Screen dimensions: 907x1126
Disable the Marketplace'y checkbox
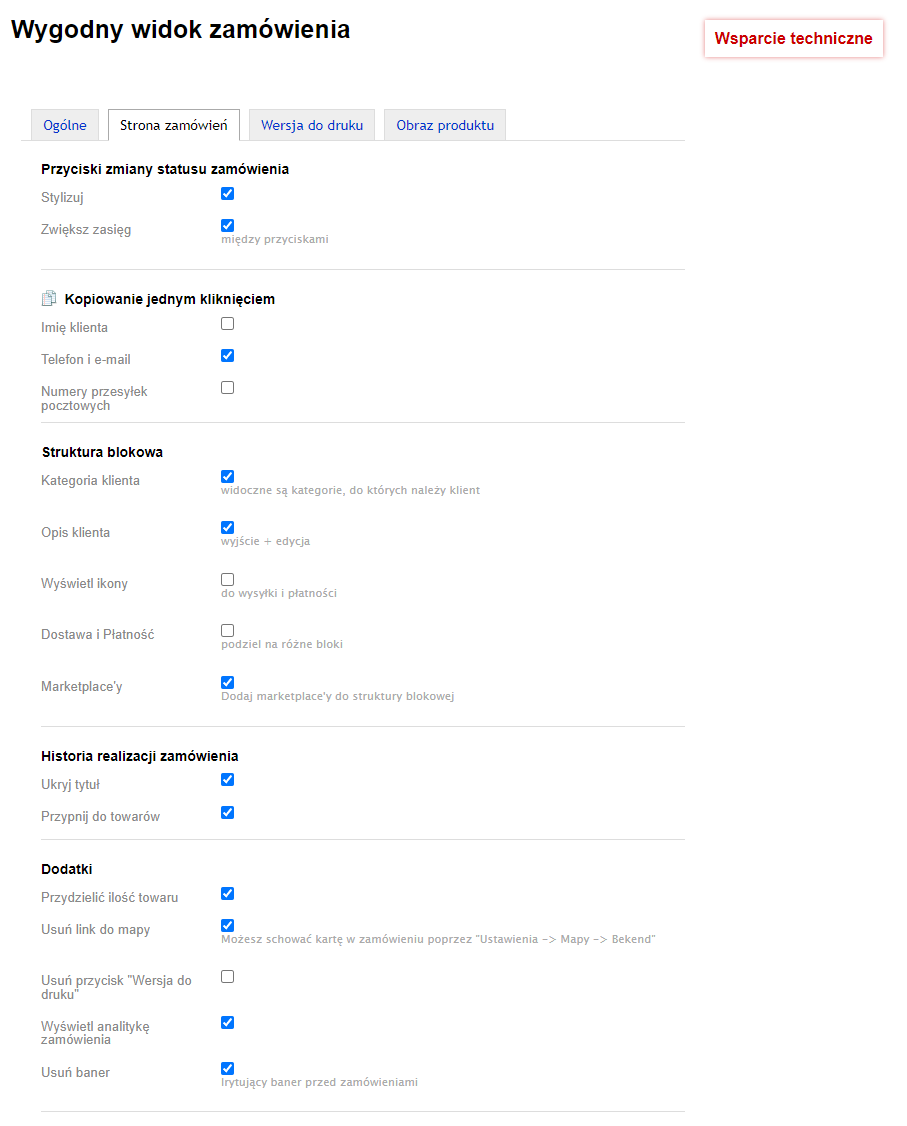point(227,683)
